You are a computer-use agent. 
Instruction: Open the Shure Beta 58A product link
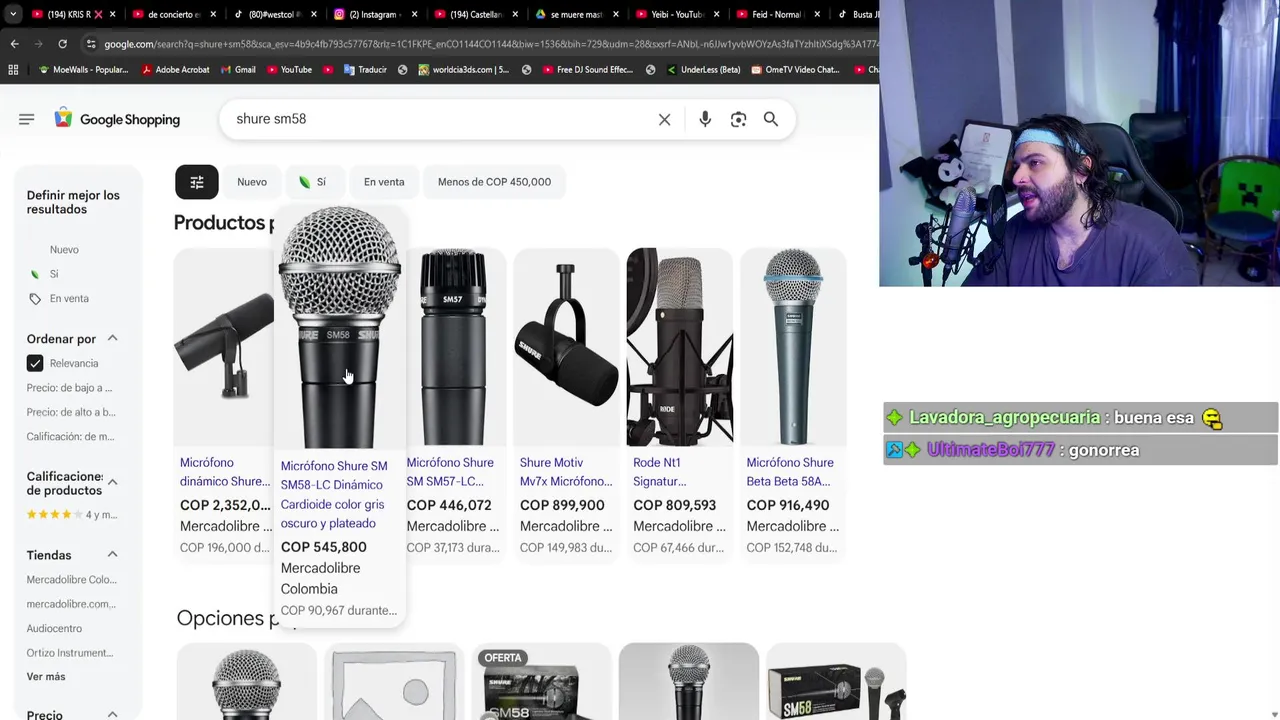790,472
